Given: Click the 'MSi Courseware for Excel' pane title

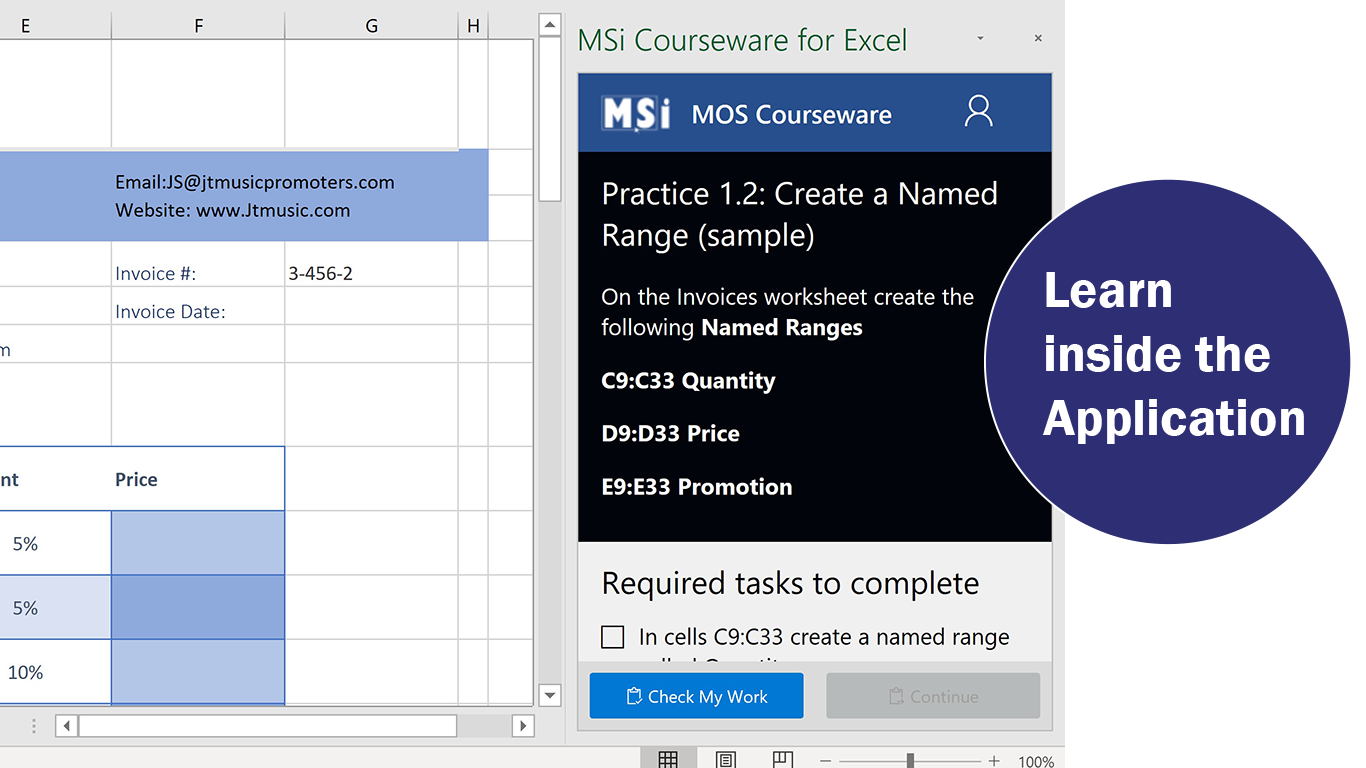Looking at the screenshot, I should 743,40.
